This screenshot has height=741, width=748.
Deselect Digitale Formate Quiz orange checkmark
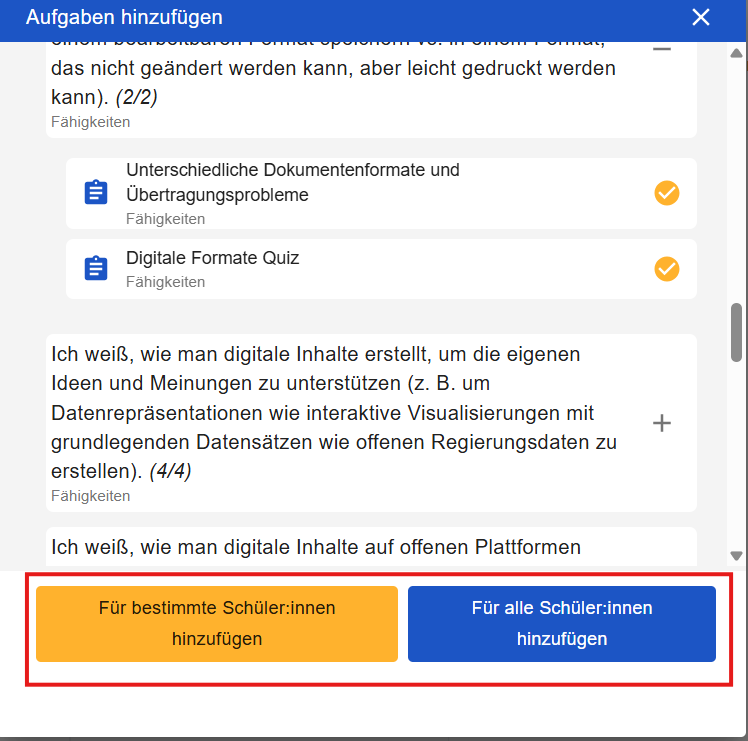pyautogui.click(x=667, y=269)
